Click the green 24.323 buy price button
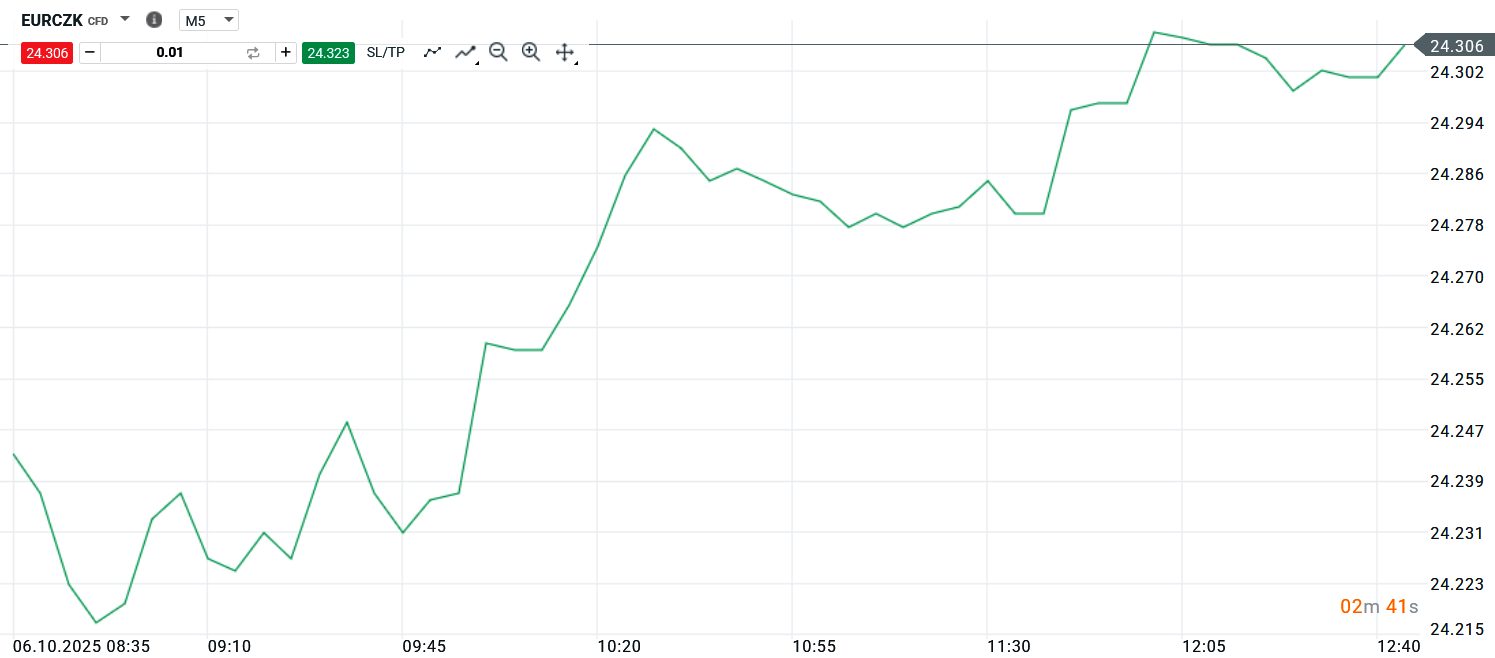This screenshot has height=658, width=1495. pos(328,53)
